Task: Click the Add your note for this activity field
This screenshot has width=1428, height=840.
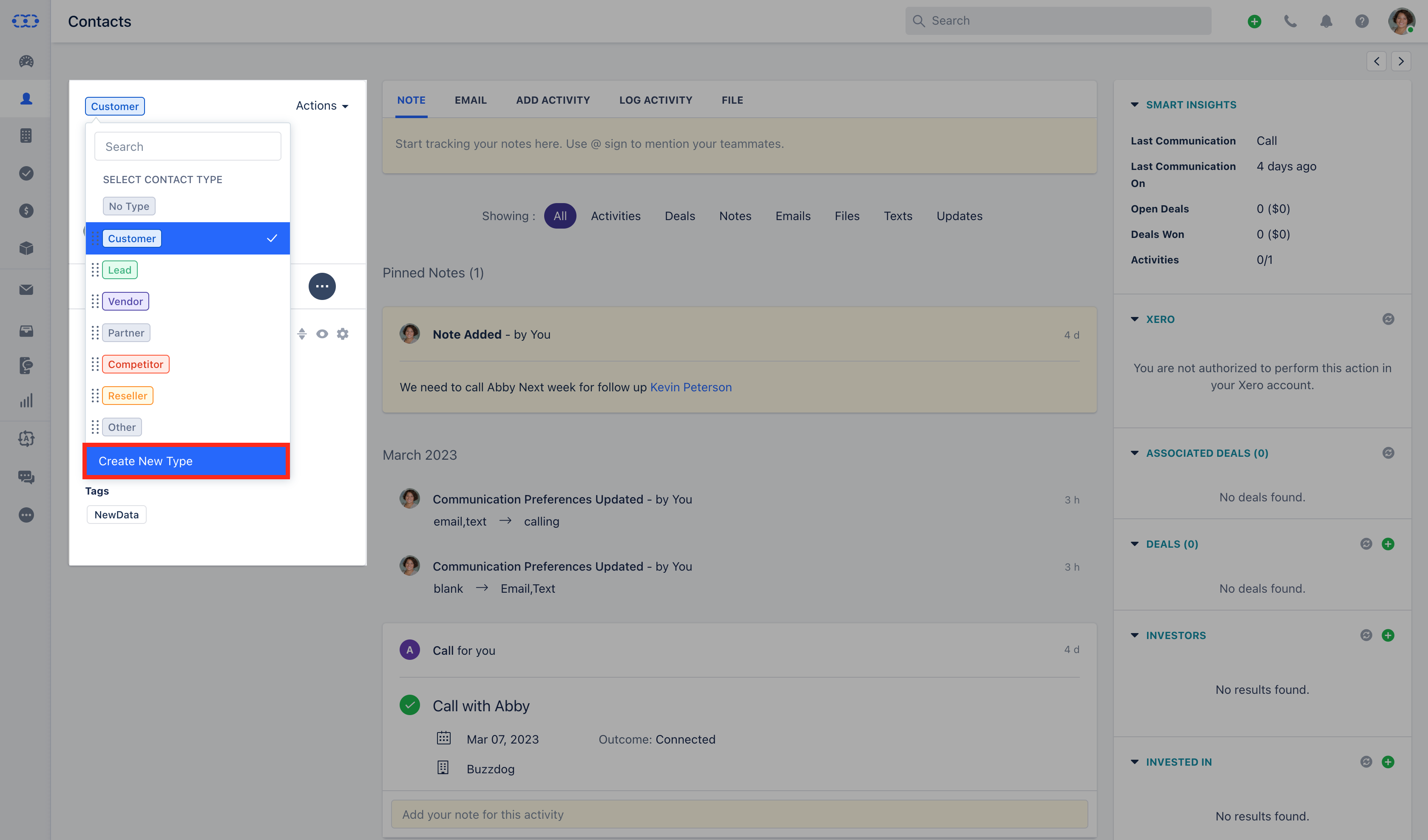Action: (739, 815)
